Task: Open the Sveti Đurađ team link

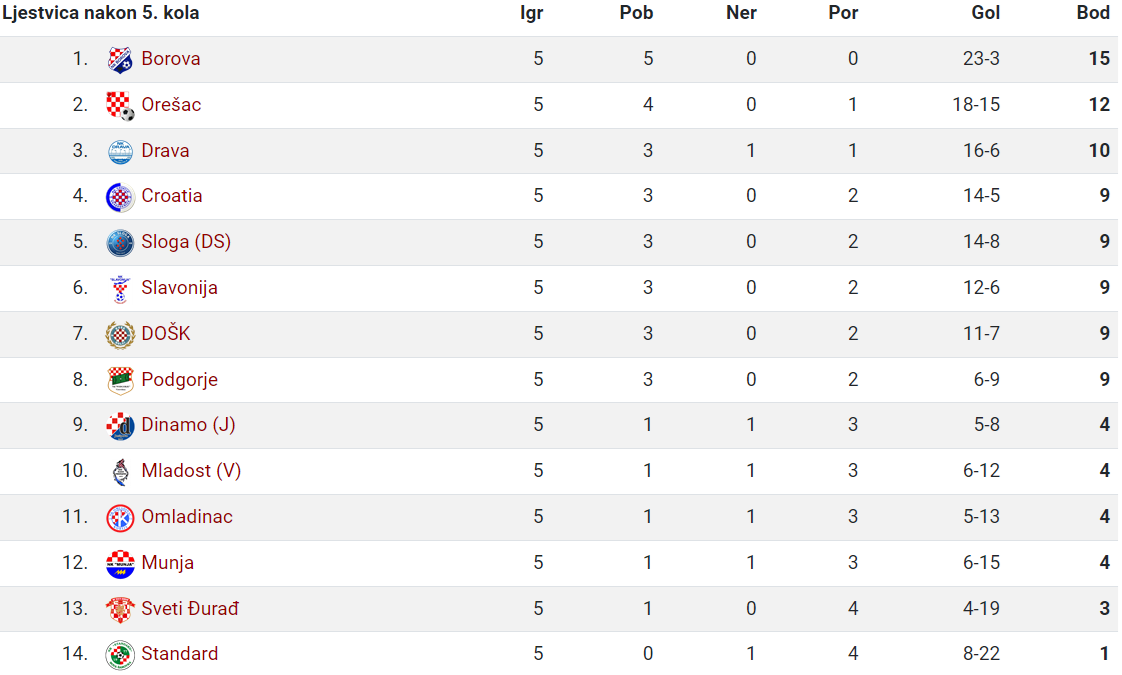Action: (190, 608)
